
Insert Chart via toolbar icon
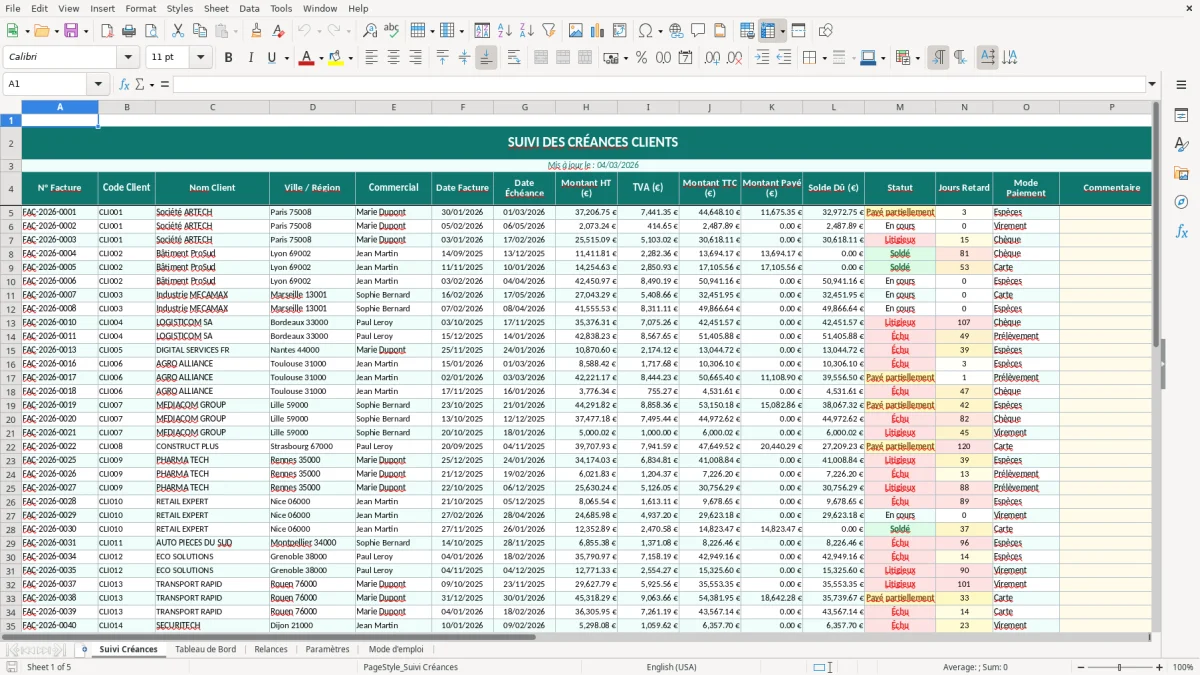598,31
